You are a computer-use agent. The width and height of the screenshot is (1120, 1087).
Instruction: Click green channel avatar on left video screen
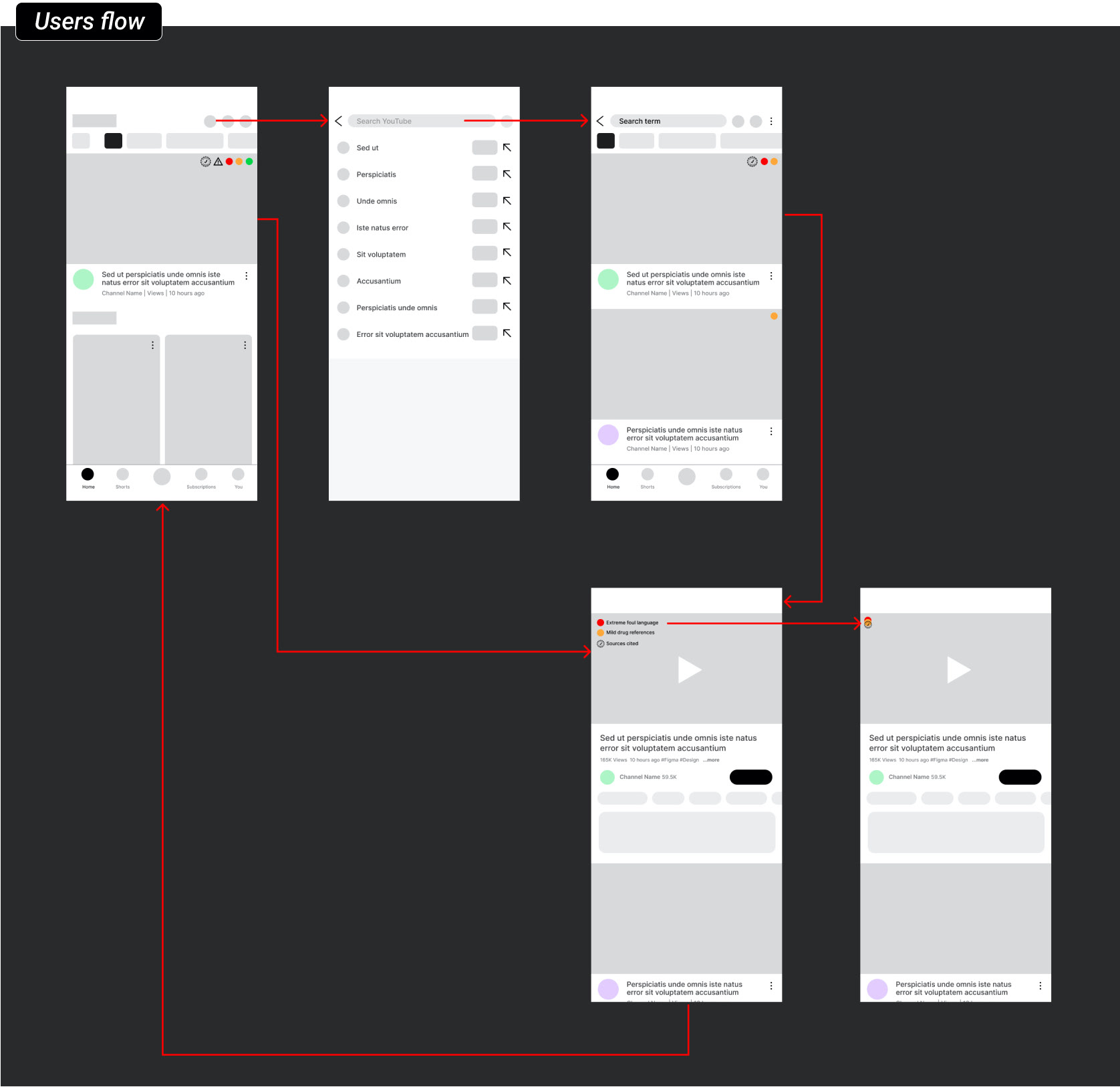607,777
